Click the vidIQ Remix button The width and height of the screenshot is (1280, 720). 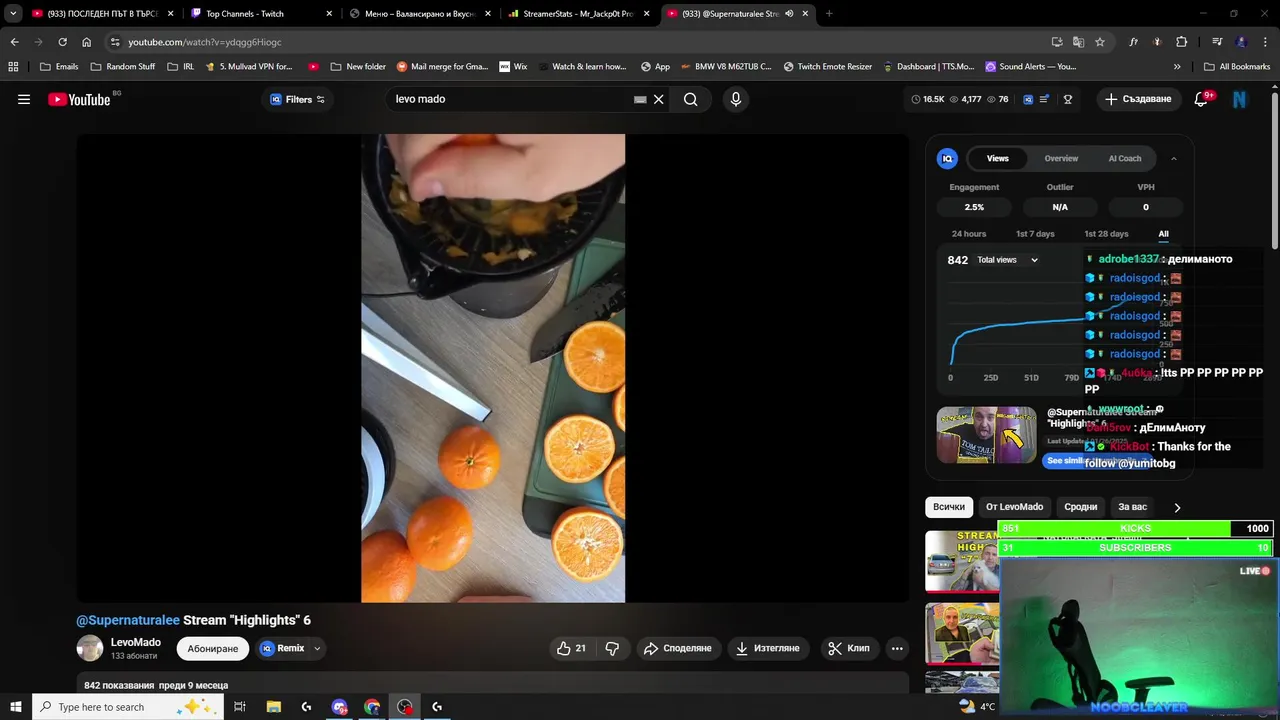283,648
